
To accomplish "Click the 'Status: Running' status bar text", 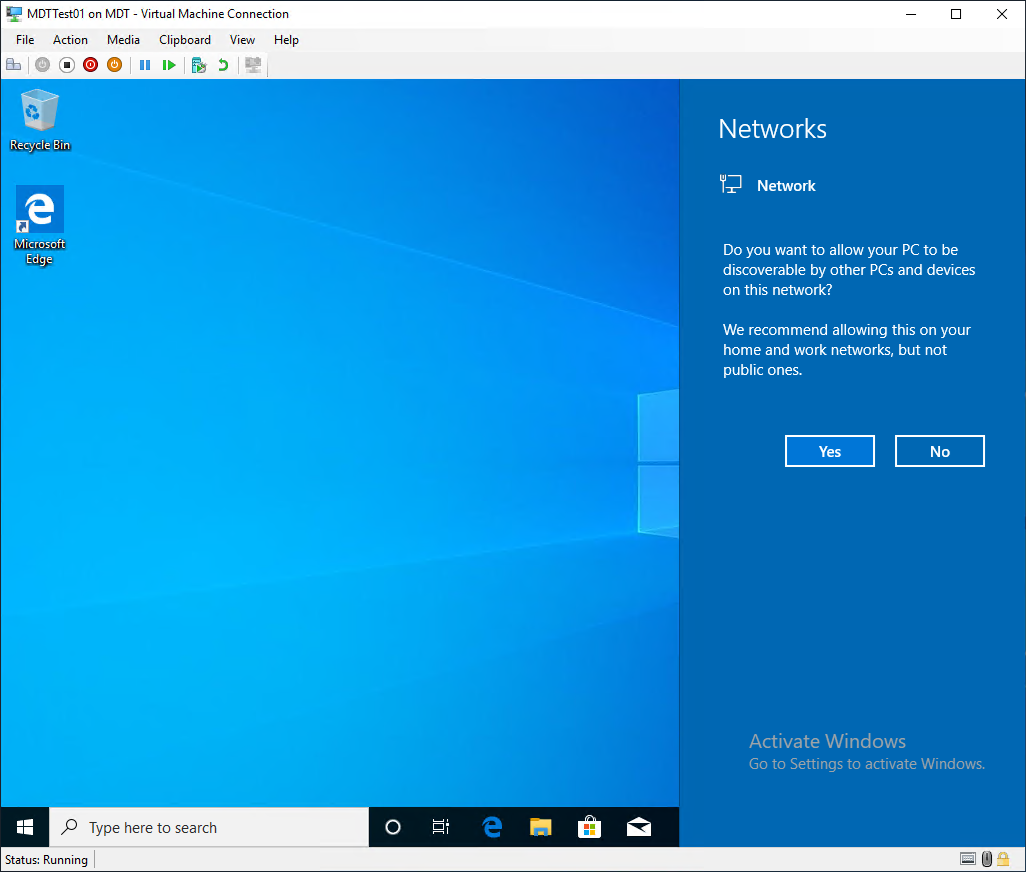I will coord(46,860).
